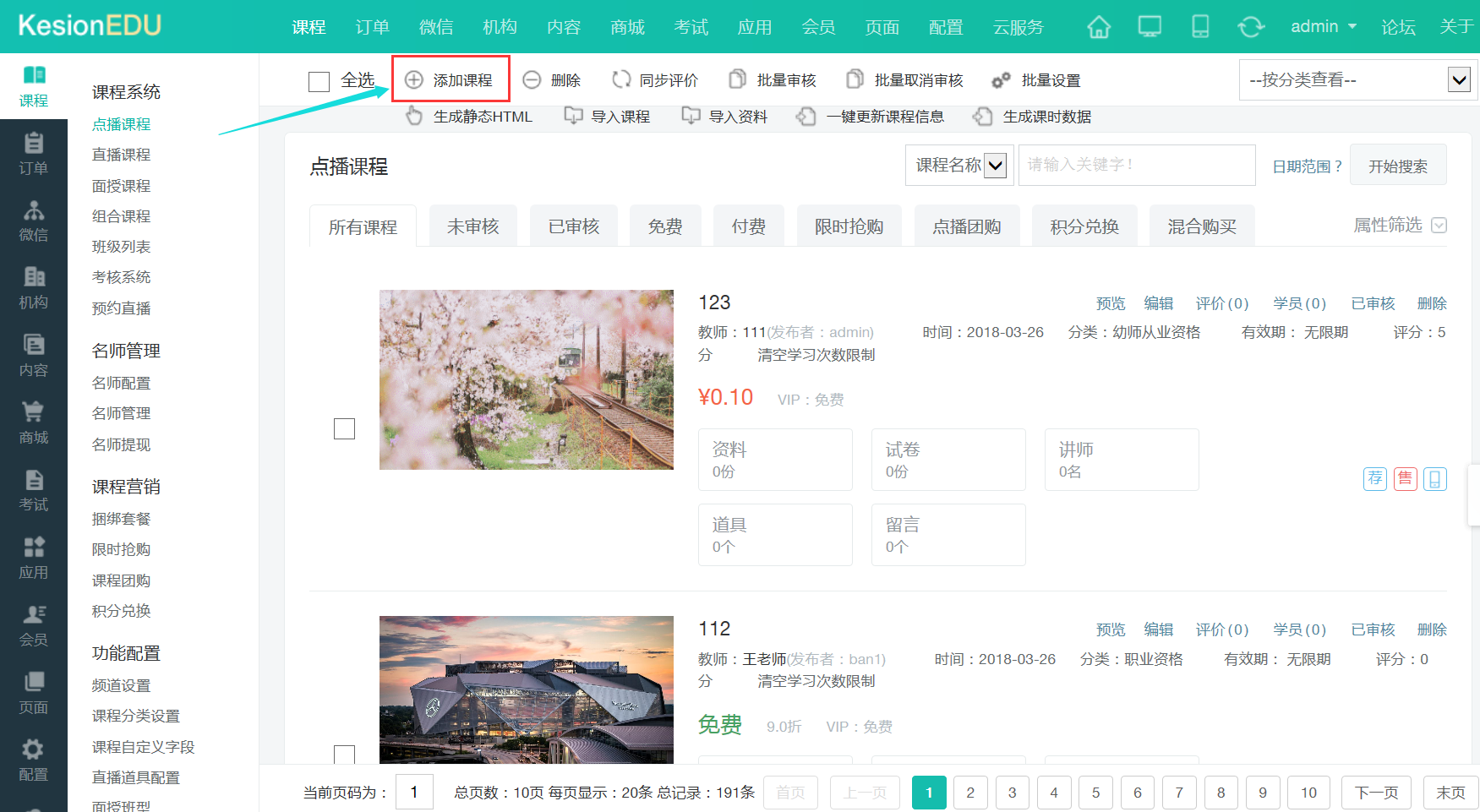Open the 商城 shopping cart sidebar icon
Image resolution: width=1480 pixels, height=812 pixels.
pos(34,422)
